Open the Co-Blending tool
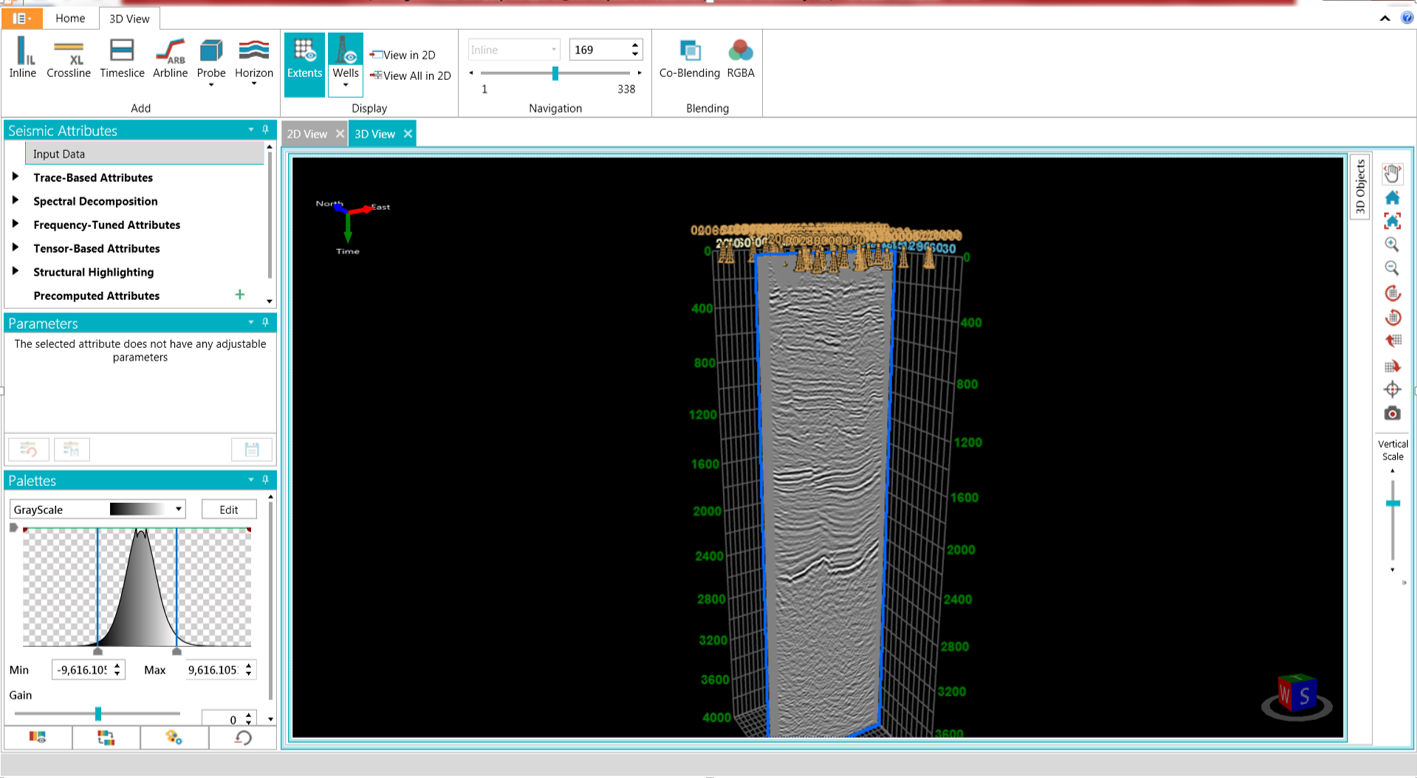 point(689,58)
